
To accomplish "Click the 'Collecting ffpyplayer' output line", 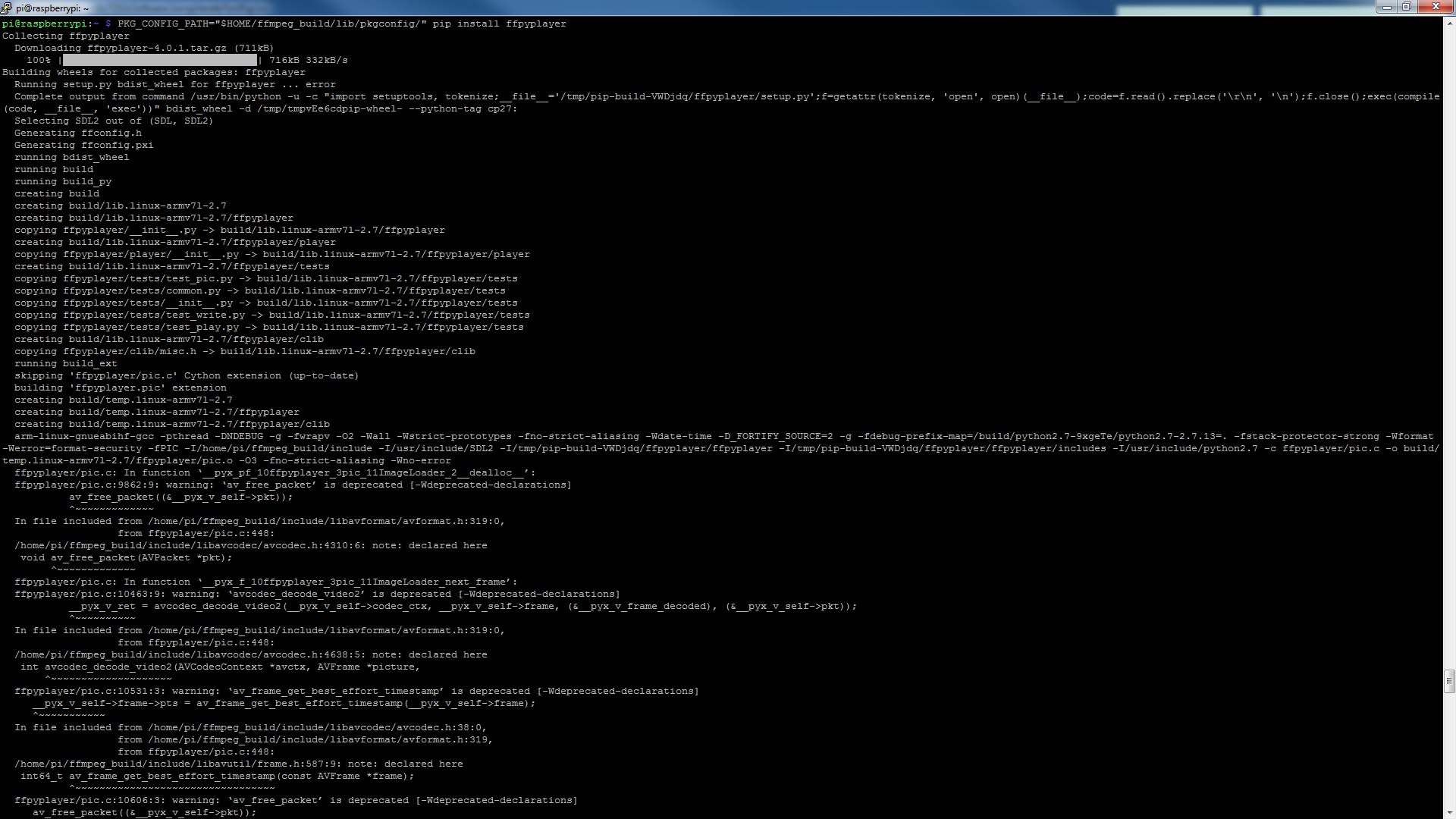I will click(66, 36).
